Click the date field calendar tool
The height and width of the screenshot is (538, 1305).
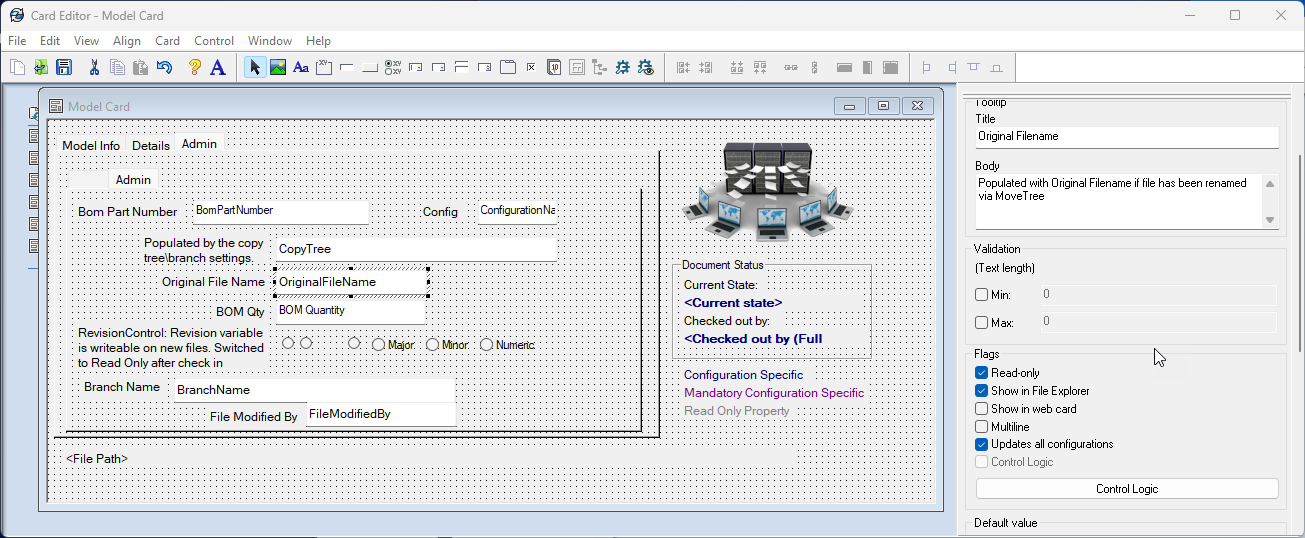(x=554, y=68)
